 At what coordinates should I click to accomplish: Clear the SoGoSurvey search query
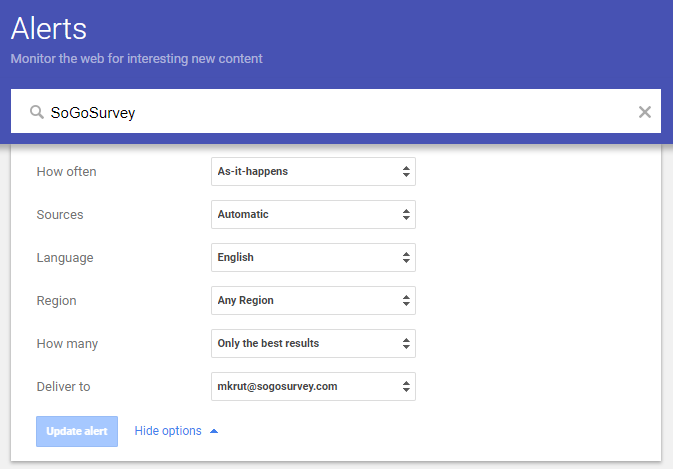tap(645, 112)
